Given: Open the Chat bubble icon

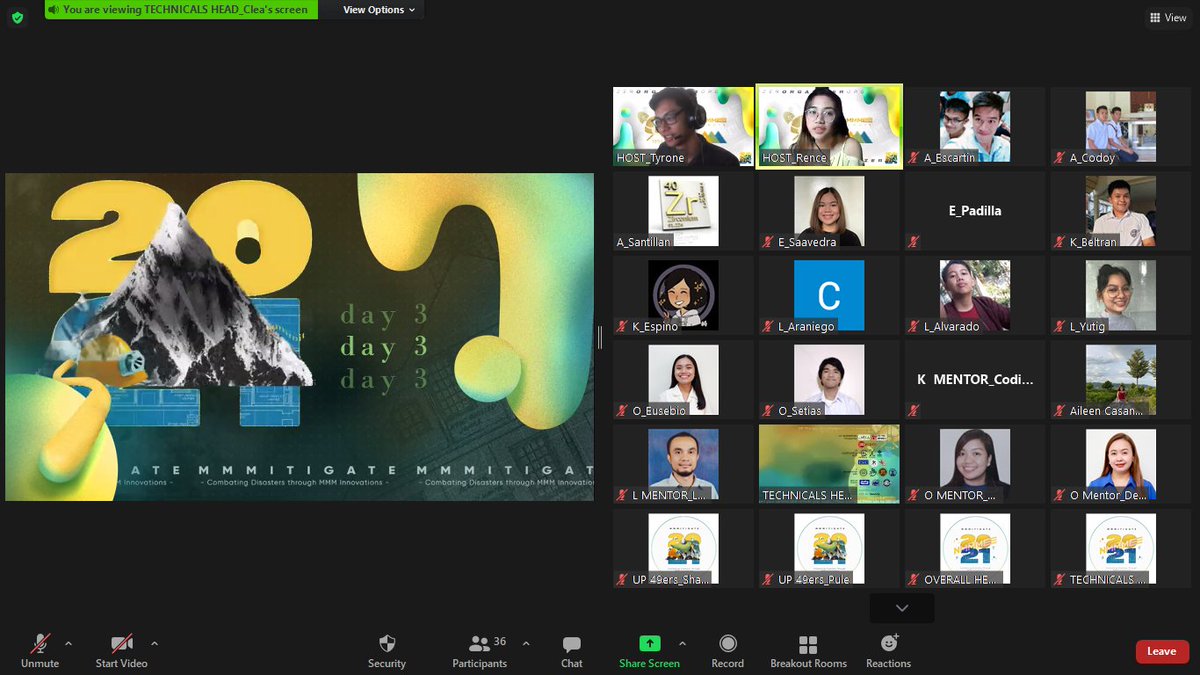Looking at the screenshot, I should tap(572, 644).
